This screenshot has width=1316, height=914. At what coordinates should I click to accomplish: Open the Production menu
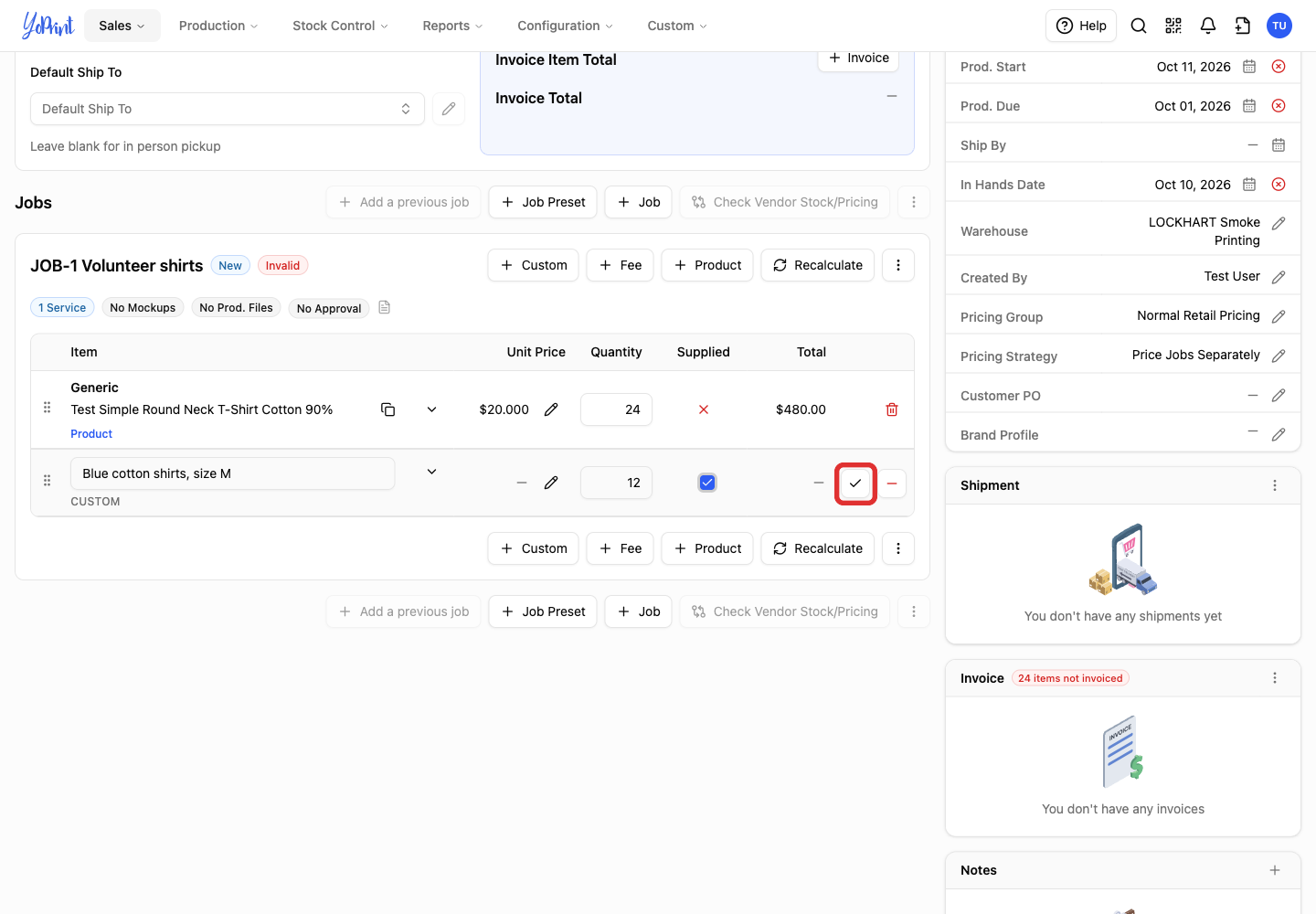(218, 26)
